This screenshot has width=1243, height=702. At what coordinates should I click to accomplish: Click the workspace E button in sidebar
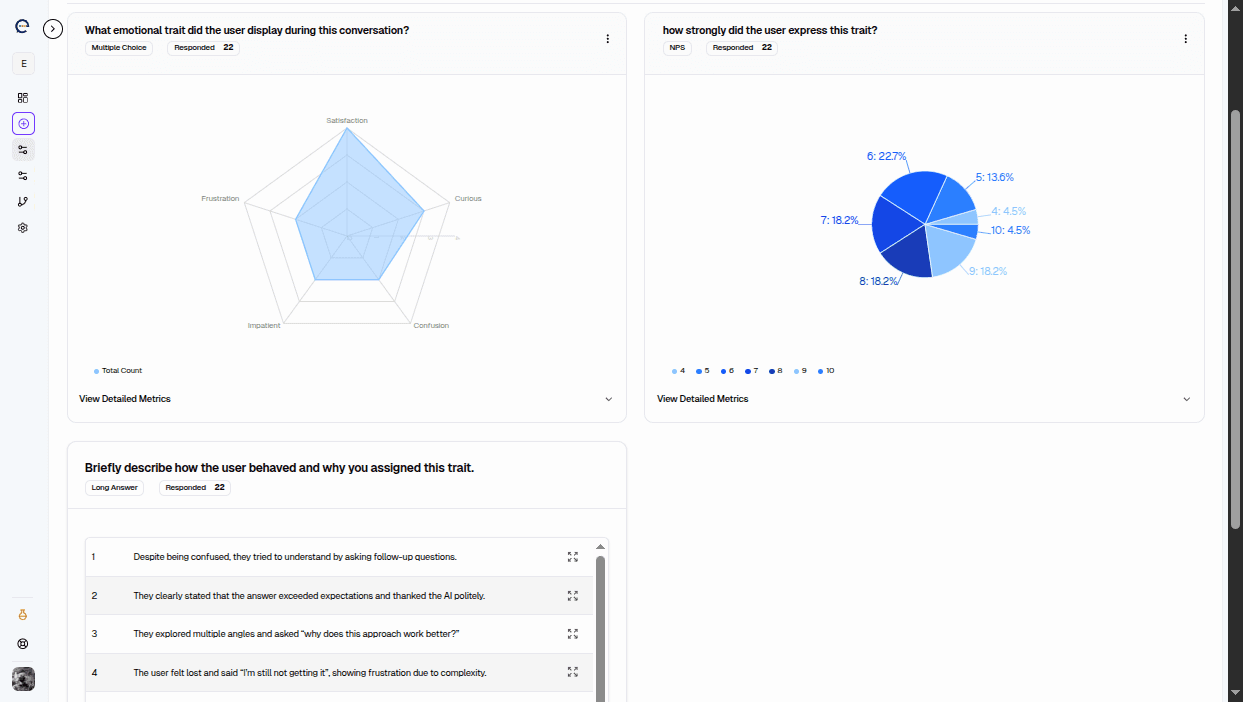click(x=23, y=64)
